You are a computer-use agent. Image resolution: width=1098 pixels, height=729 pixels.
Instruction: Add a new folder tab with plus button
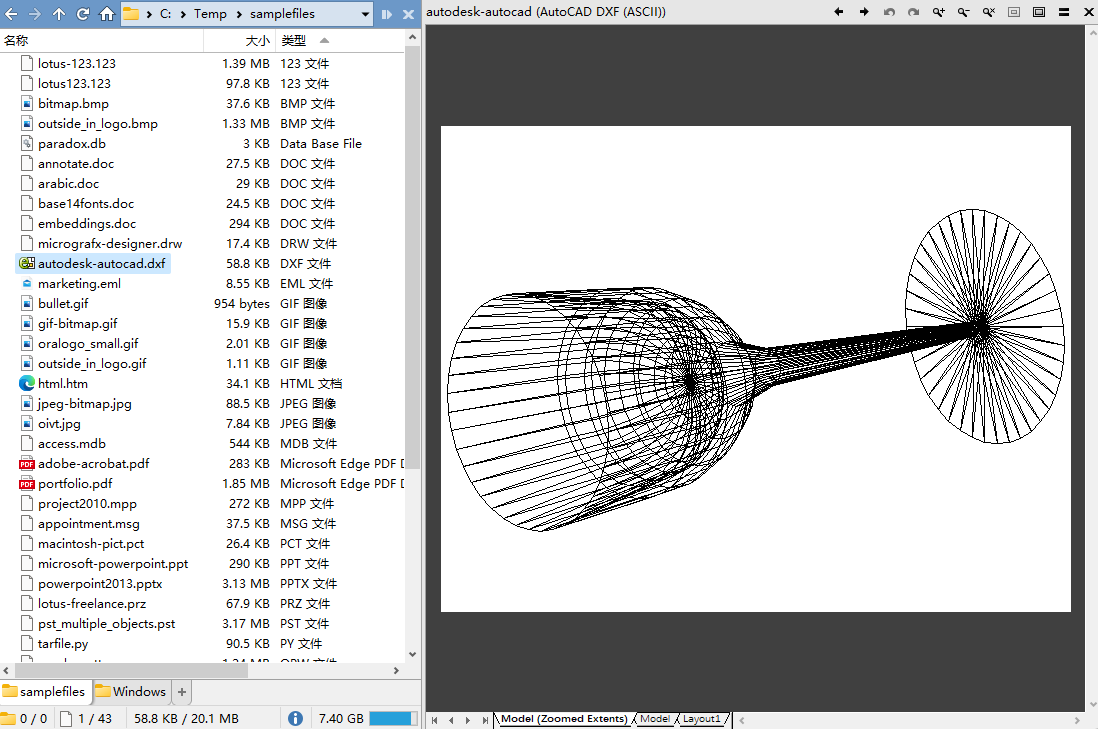click(181, 691)
